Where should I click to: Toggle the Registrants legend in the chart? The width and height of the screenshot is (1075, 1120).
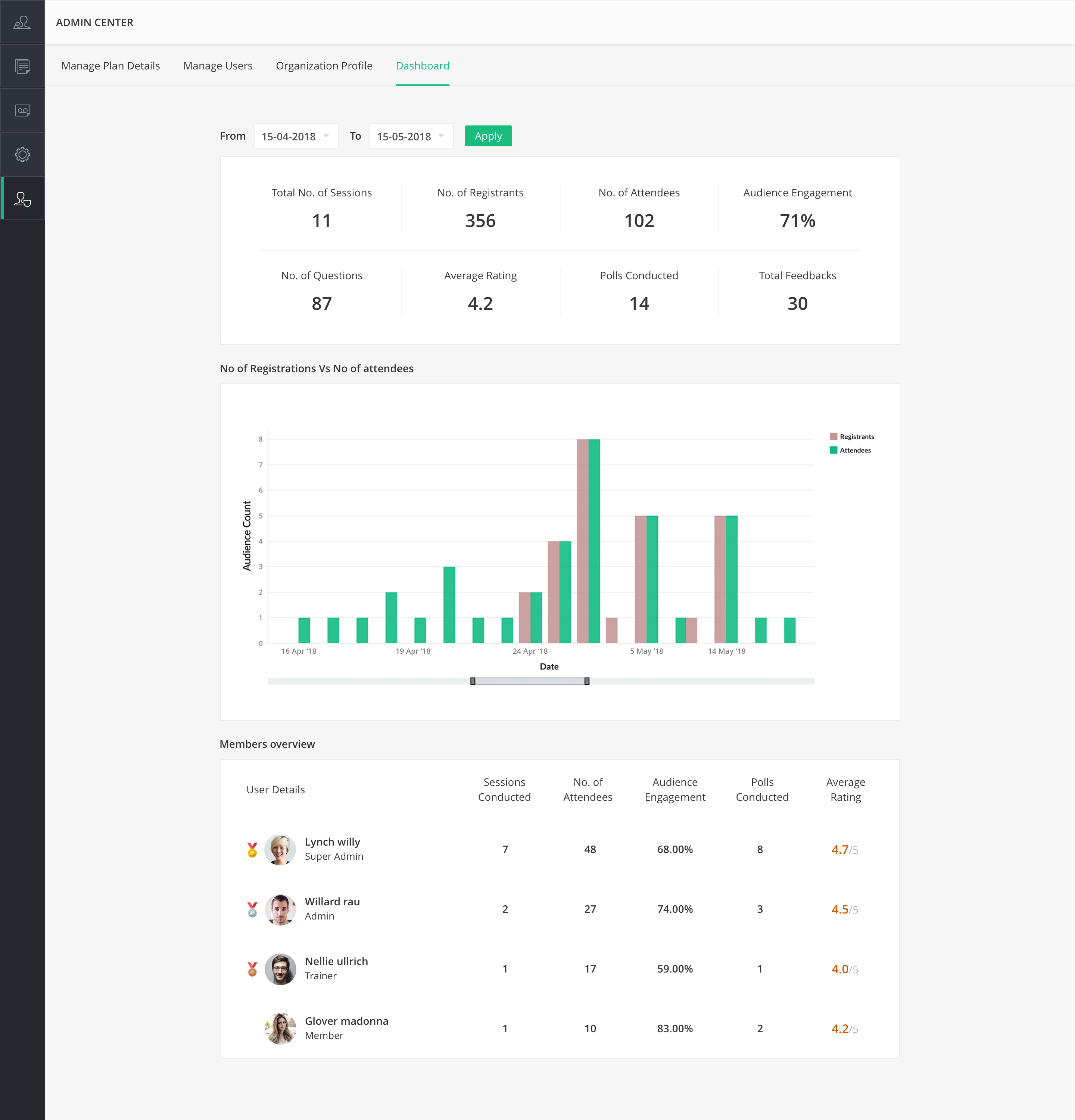(852, 436)
